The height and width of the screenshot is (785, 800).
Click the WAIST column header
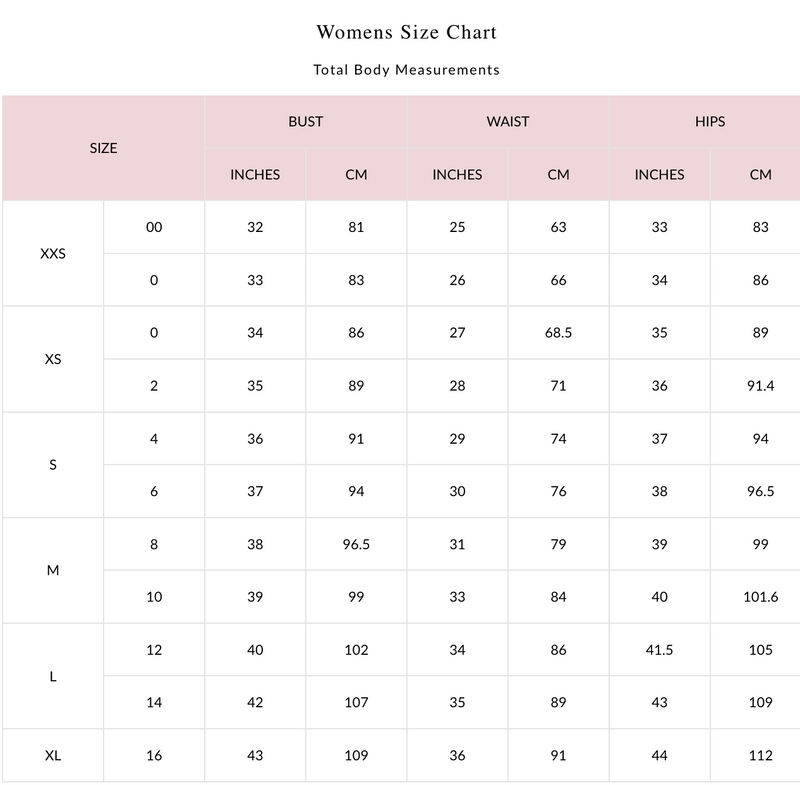pyautogui.click(x=508, y=121)
